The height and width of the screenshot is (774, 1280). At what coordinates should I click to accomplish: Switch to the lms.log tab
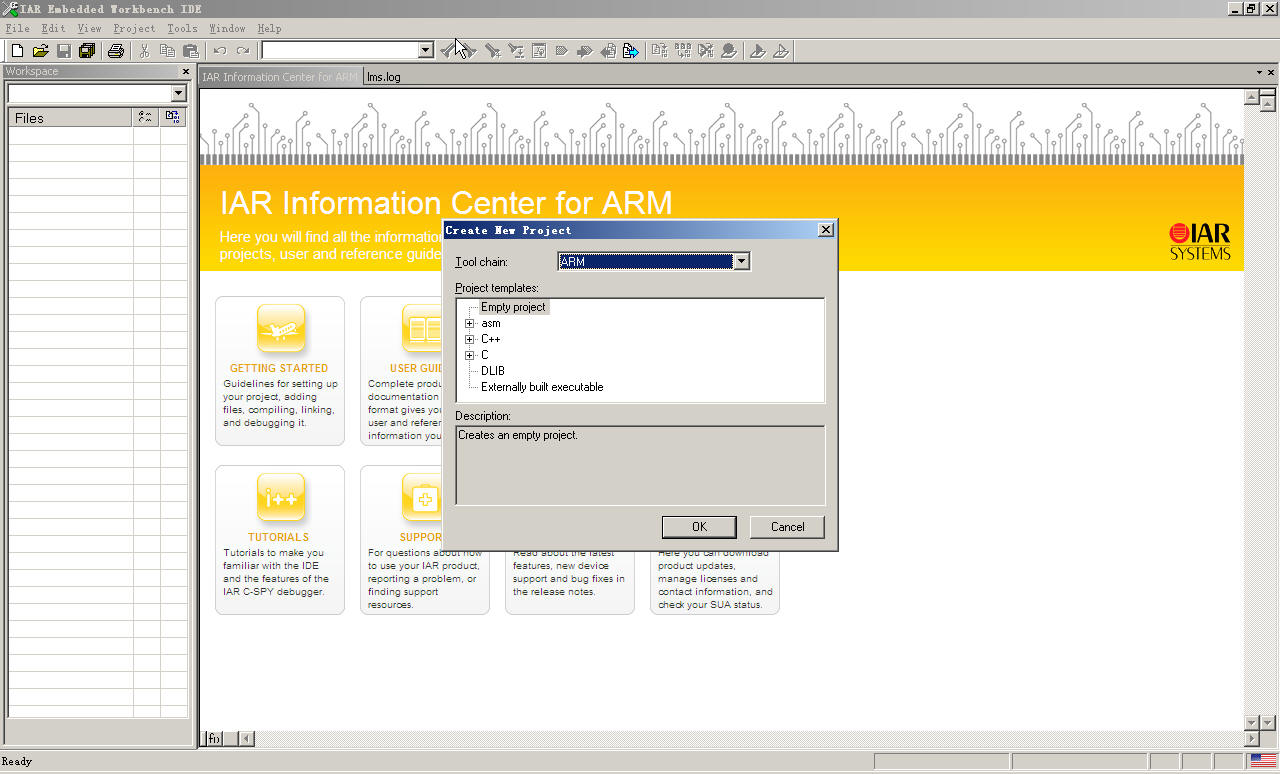pyautogui.click(x=384, y=77)
